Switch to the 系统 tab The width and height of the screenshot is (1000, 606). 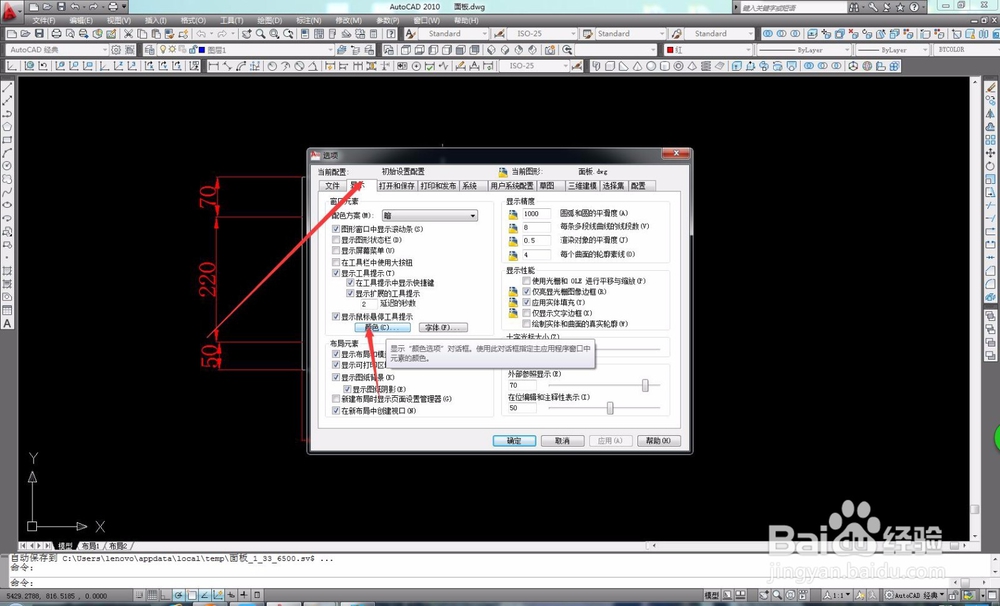click(x=469, y=186)
